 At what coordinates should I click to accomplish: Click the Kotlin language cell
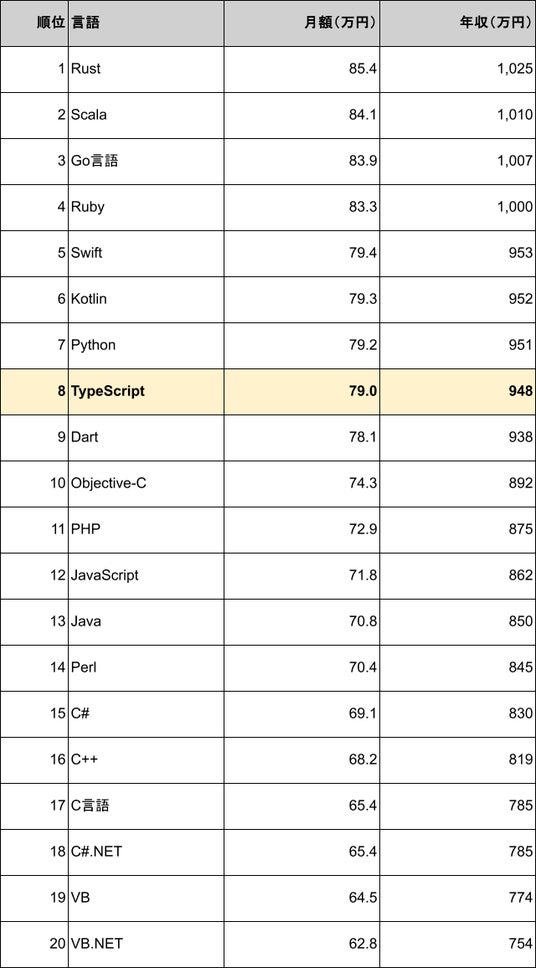click(x=146, y=299)
